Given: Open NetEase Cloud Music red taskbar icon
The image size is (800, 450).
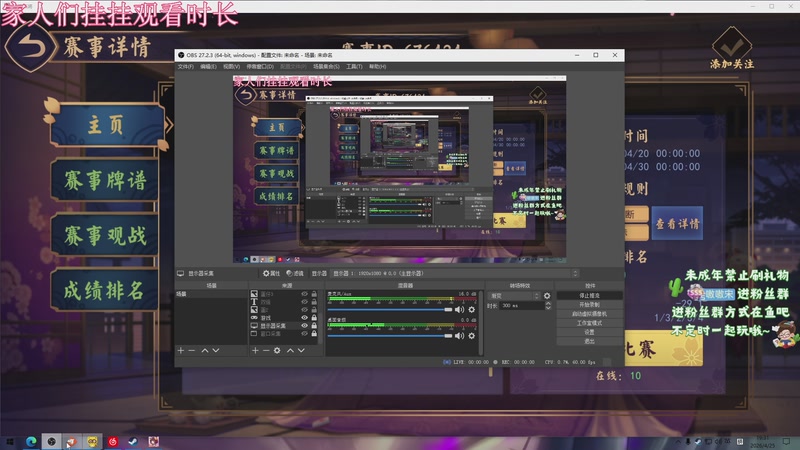Looking at the screenshot, I should 113,441.
